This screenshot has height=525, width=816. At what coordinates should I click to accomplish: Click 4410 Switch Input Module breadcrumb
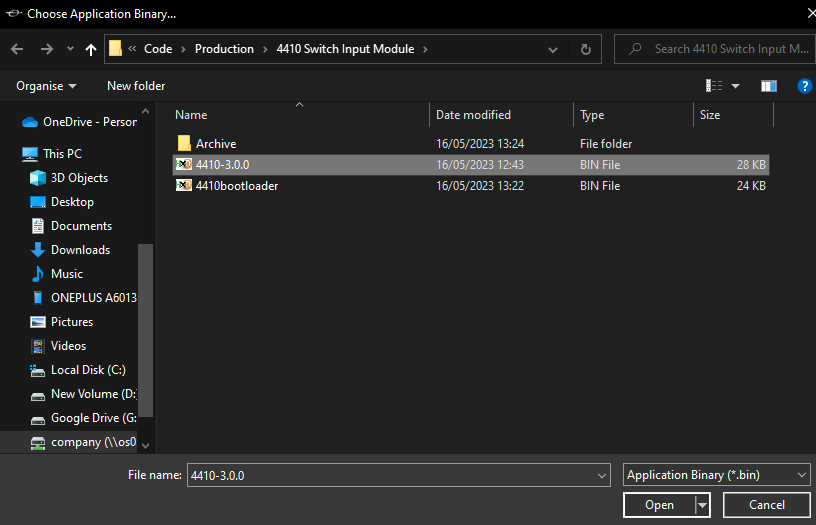[346, 49]
